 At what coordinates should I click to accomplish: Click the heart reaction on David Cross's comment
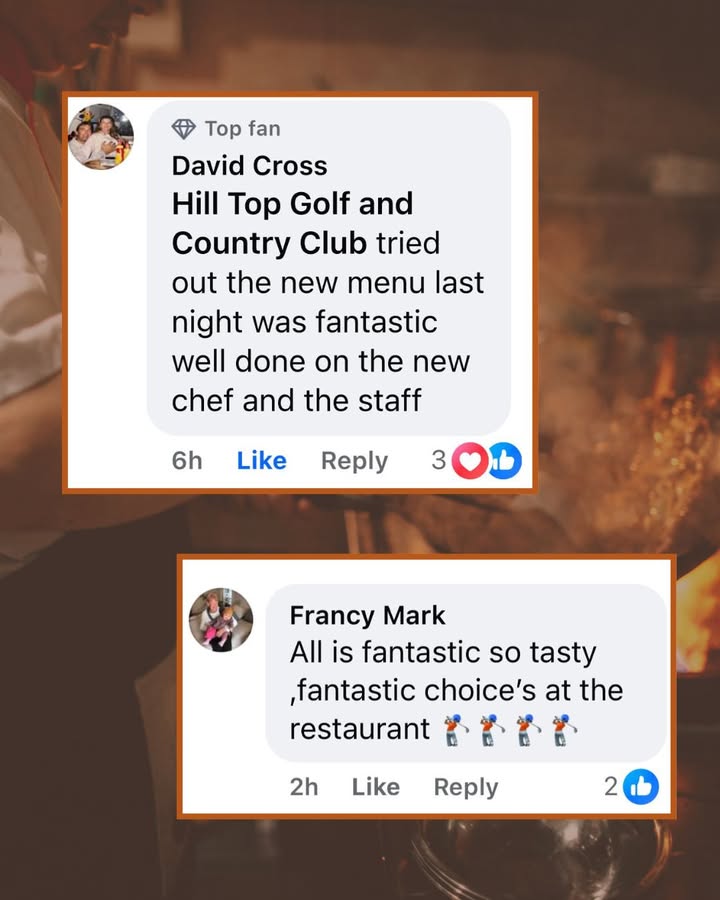pyautogui.click(x=470, y=460)
